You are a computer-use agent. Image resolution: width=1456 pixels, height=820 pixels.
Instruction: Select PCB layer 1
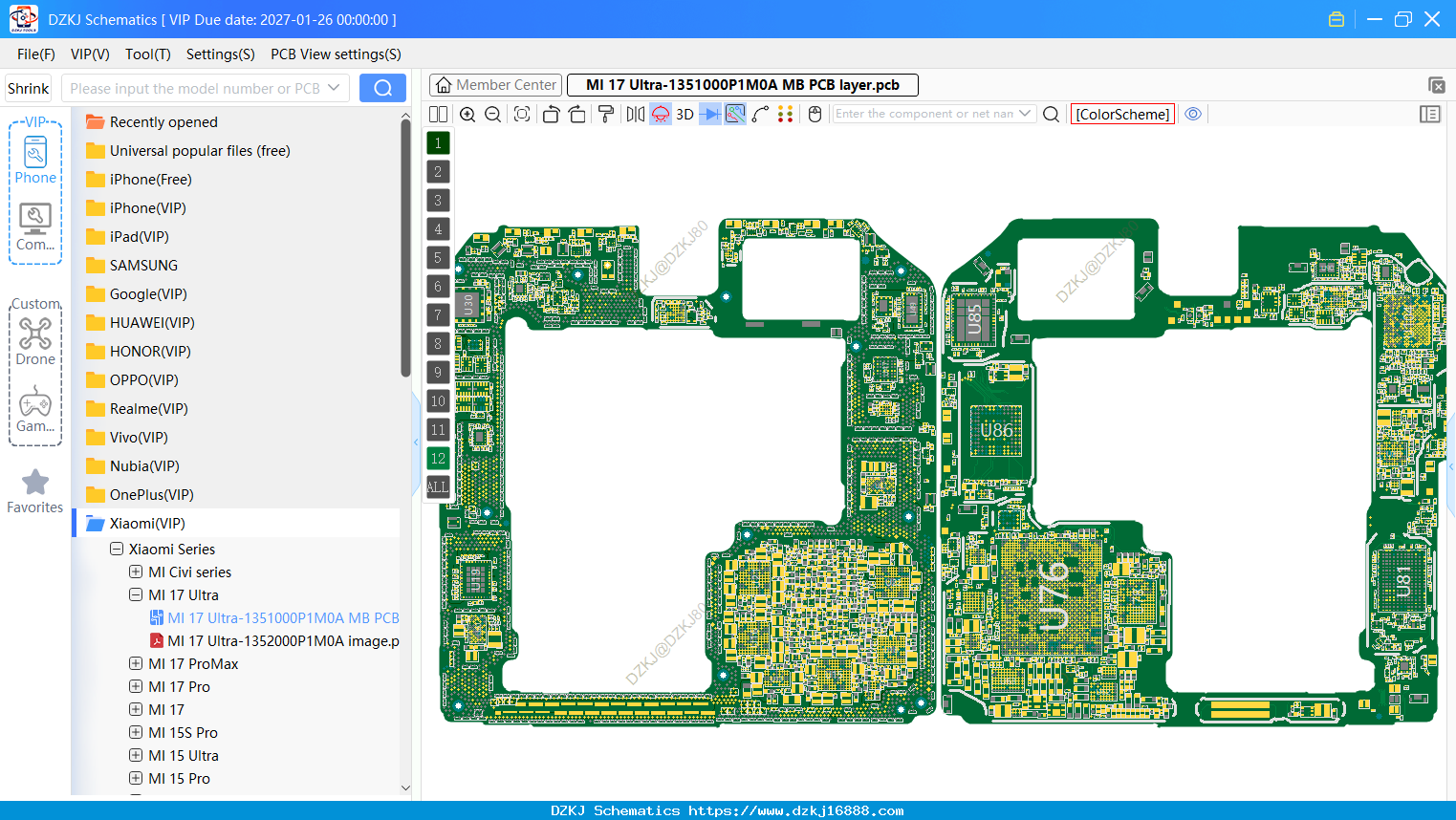438,143
